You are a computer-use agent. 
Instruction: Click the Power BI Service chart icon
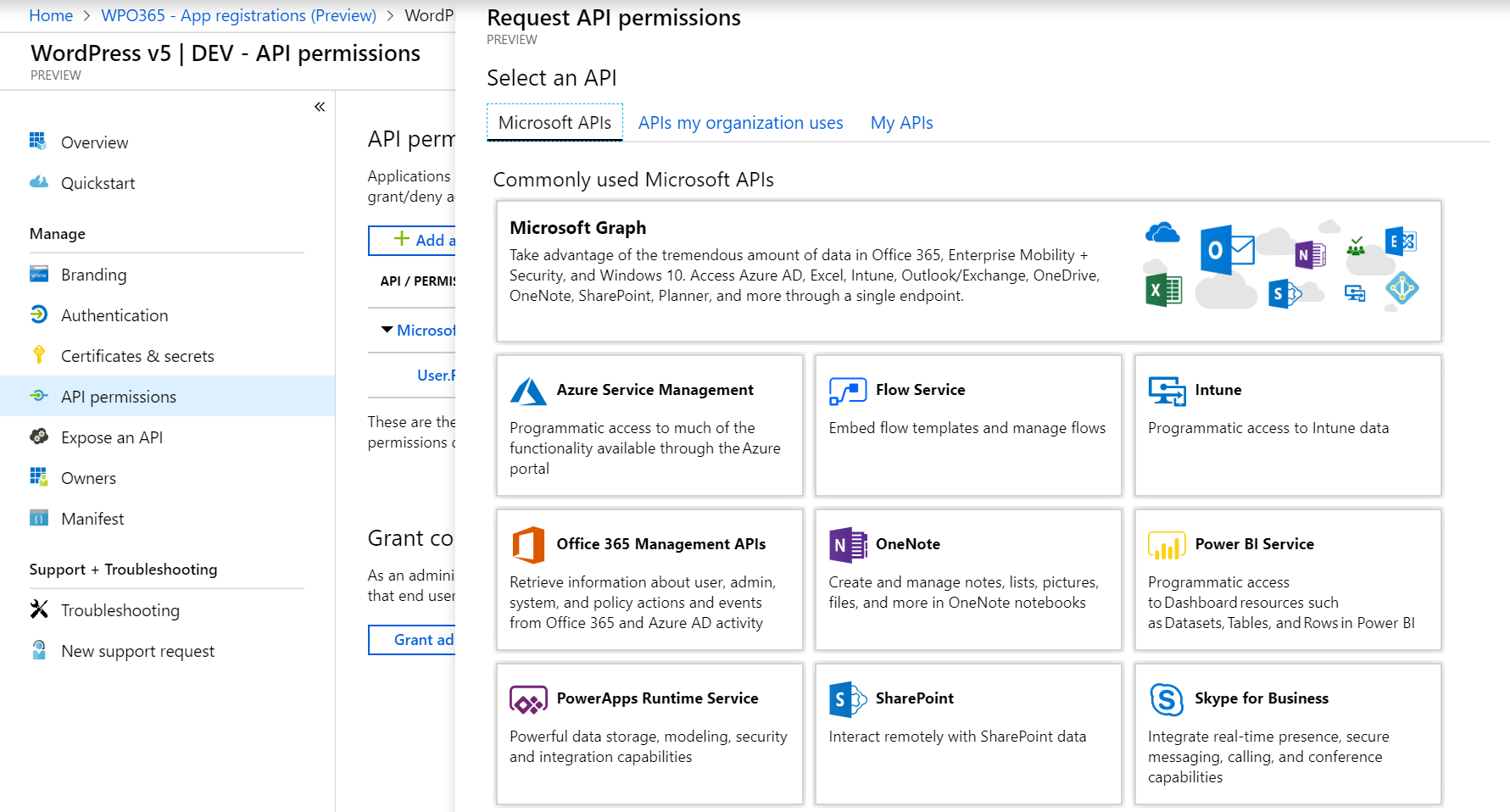1167,545
